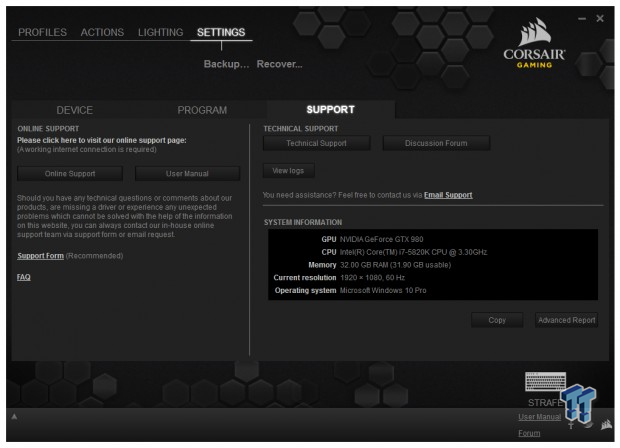This screenshot has width=620, height=448.
Task: Click Backup... under Settings
Action: [x=226, y=64]
